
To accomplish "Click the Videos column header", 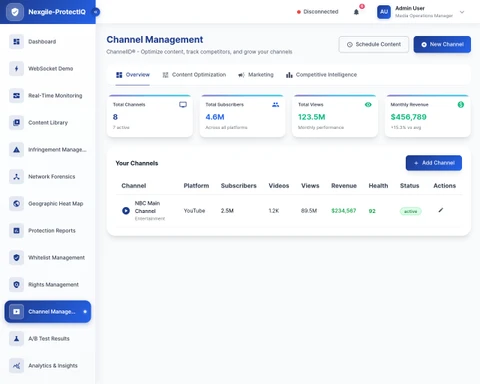I will point(279,186).
